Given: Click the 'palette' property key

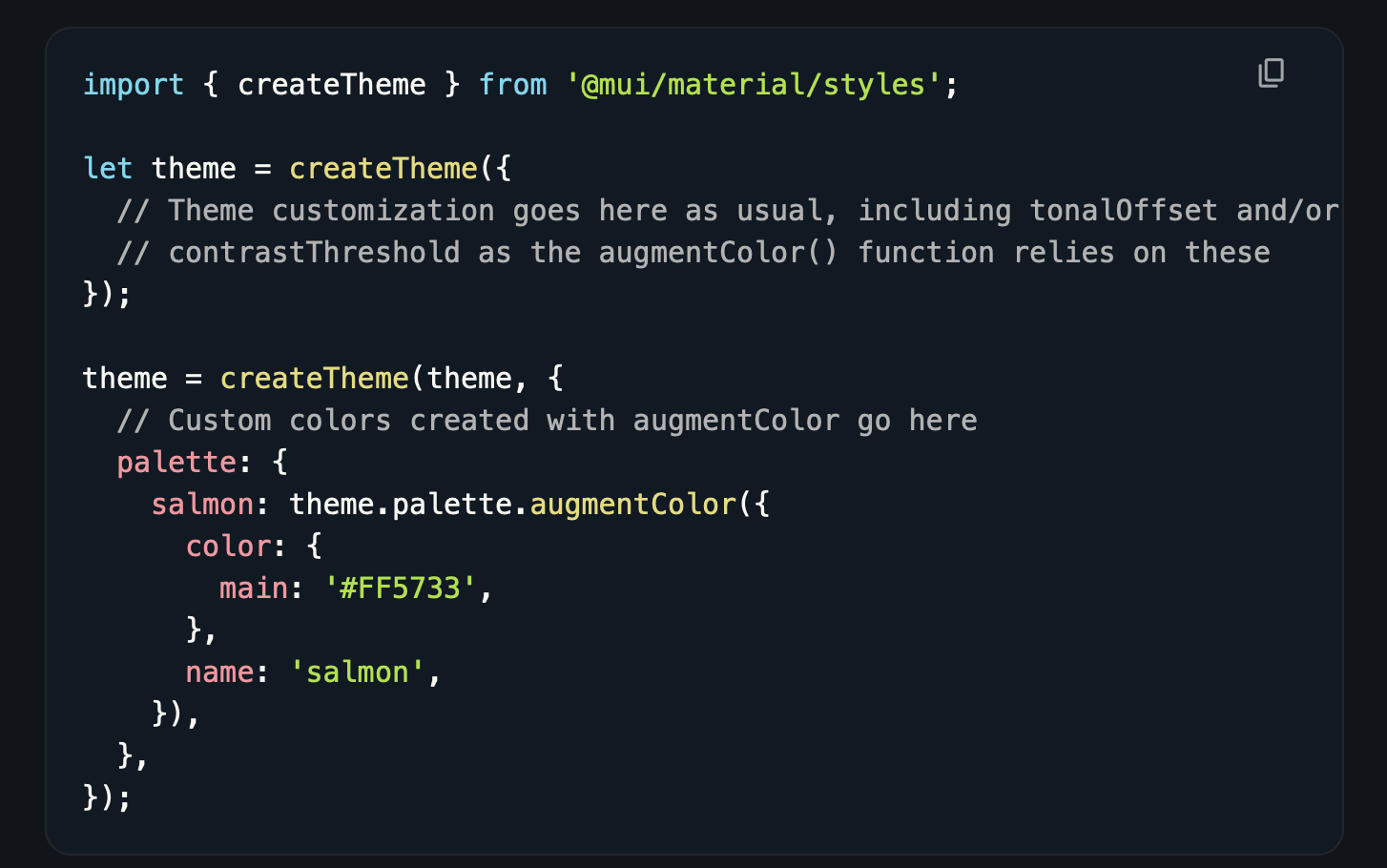Looking at the screenshot, I should point(176,463).
